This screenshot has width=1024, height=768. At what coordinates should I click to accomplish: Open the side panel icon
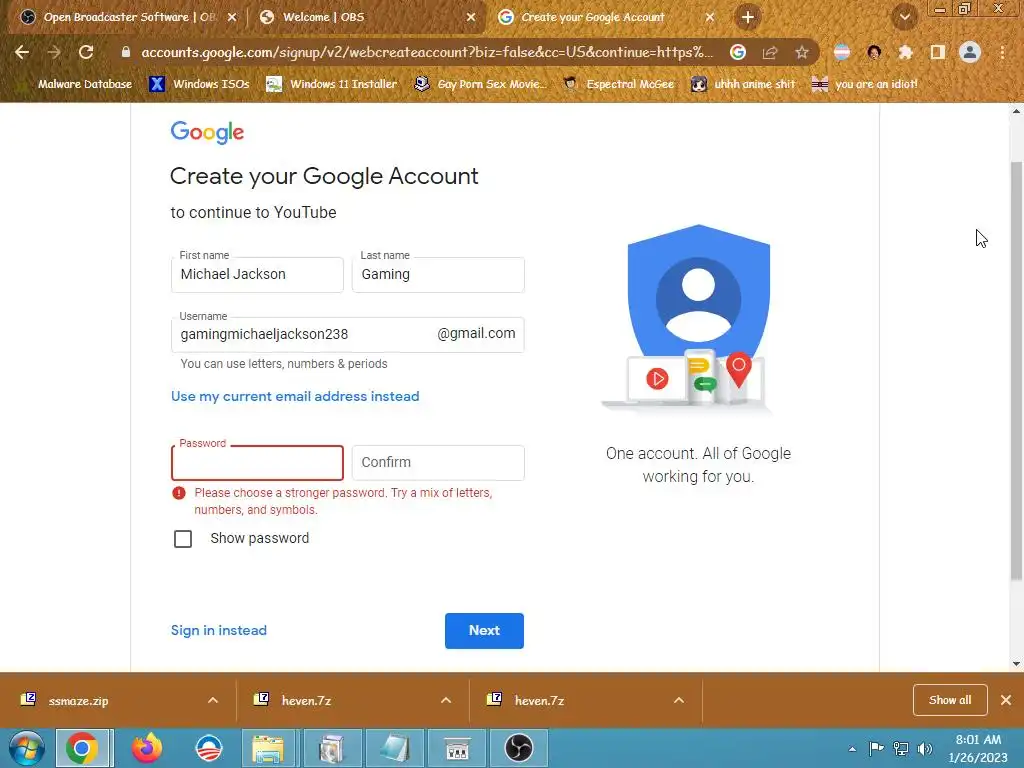coord(938,52)
